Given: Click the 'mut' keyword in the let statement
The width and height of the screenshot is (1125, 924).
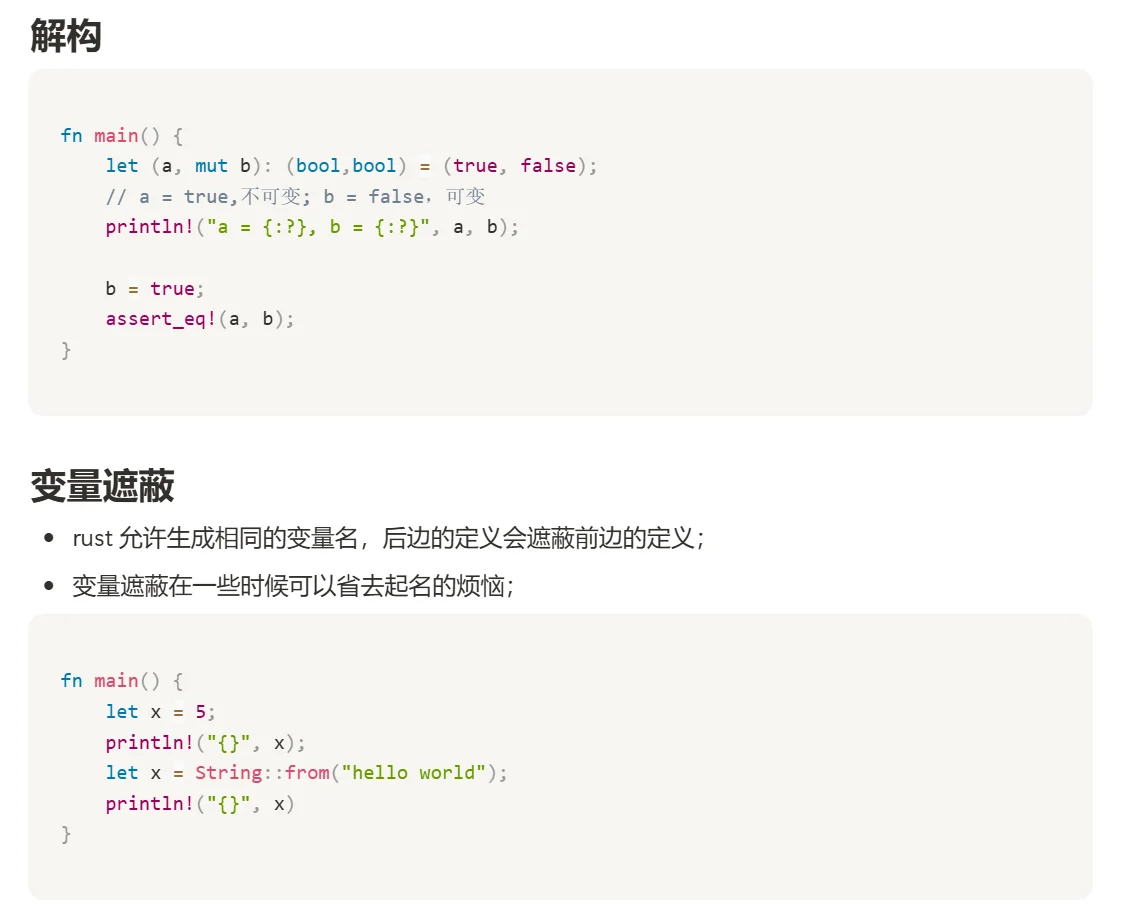Looking at the screenshot, I should 211,166.
